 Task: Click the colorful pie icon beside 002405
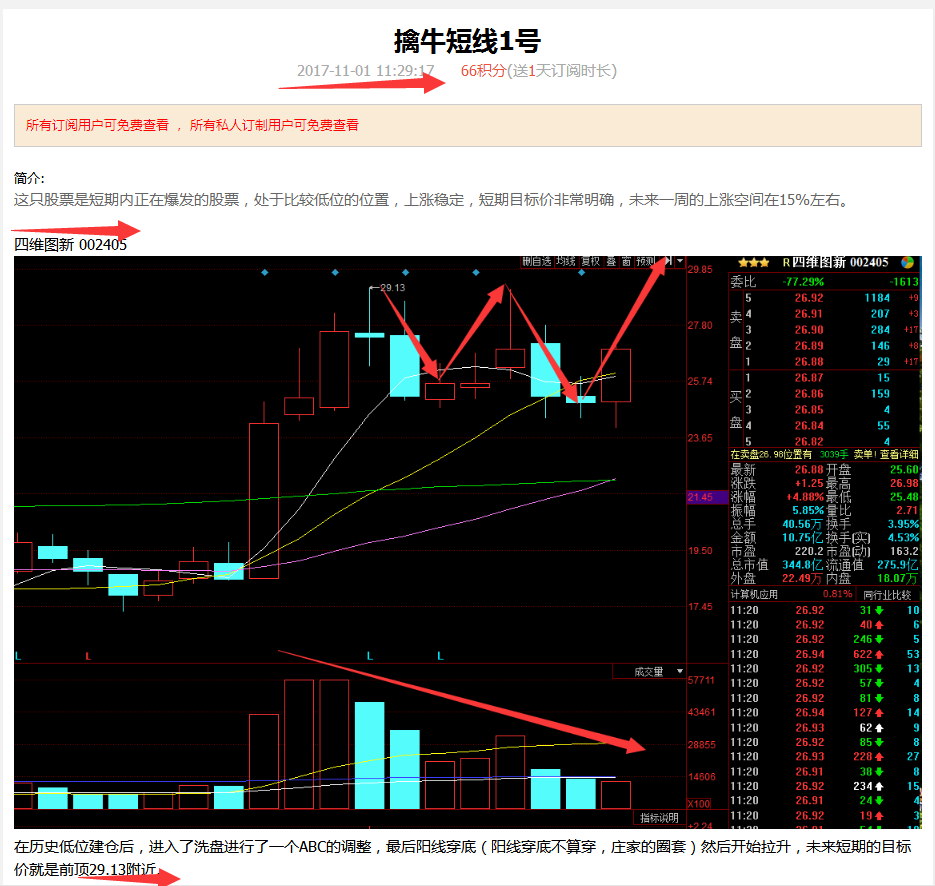[x=908, y=262]
